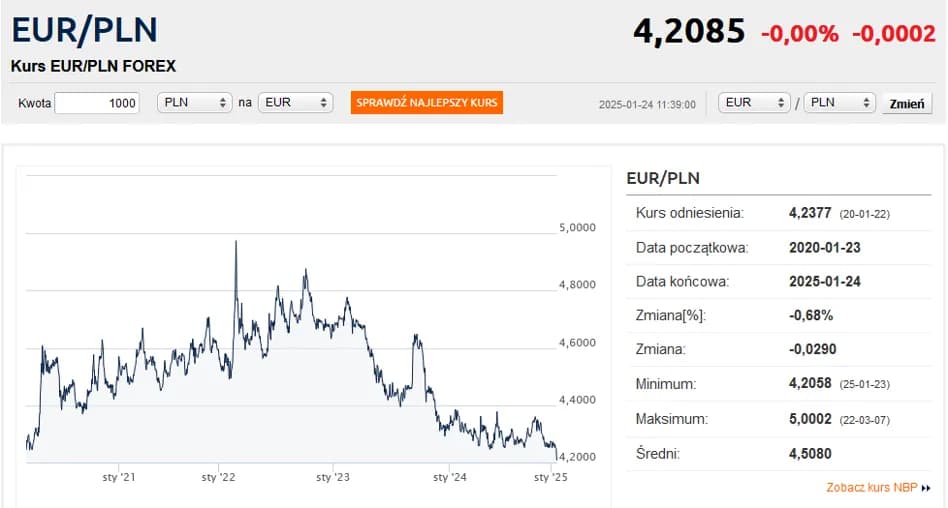Click the sty '25 axis label
The width and height of the screenshot is (948, 508).
550,478
